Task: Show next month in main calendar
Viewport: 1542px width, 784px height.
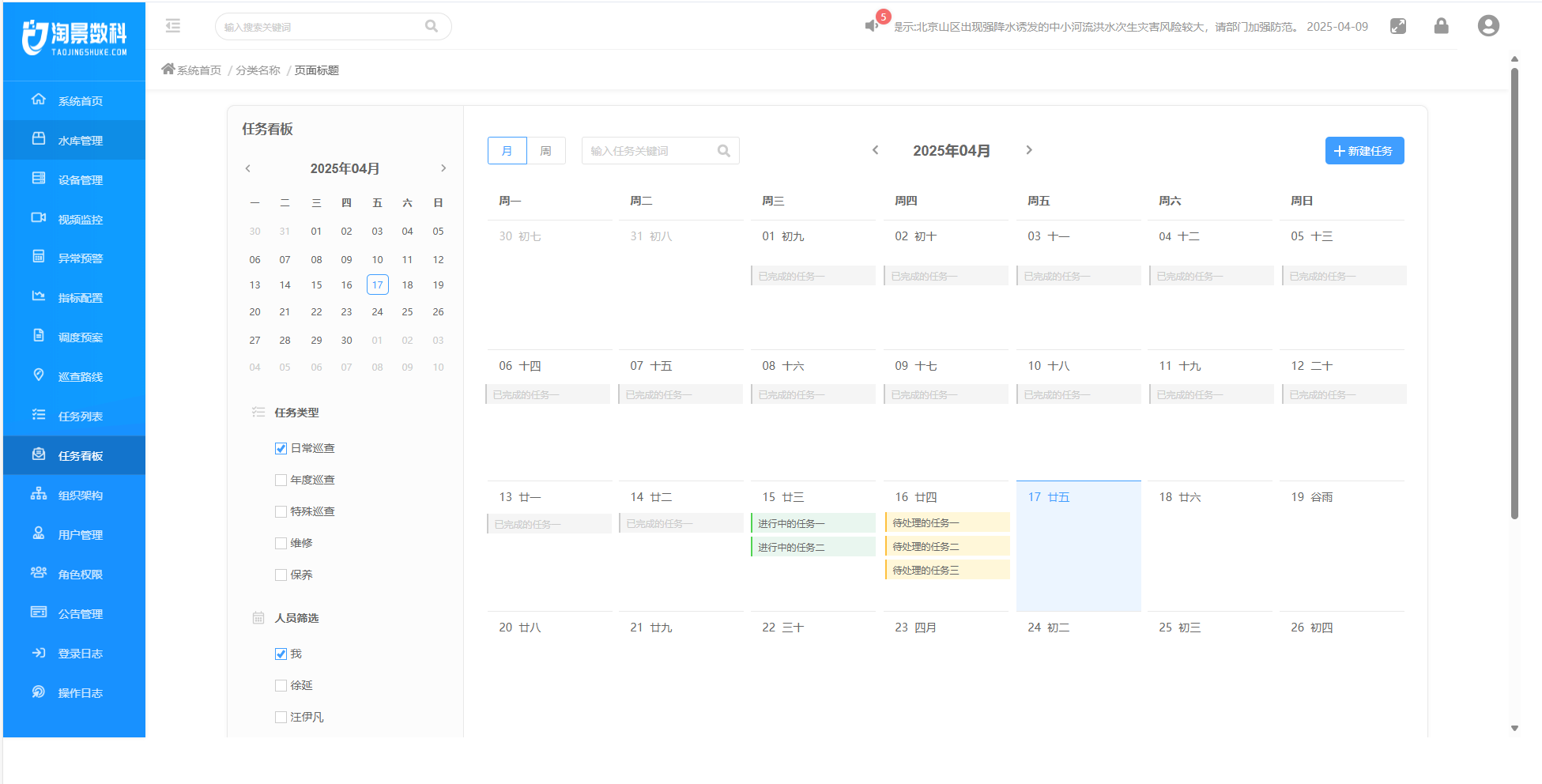Action: coord(1029,150)
